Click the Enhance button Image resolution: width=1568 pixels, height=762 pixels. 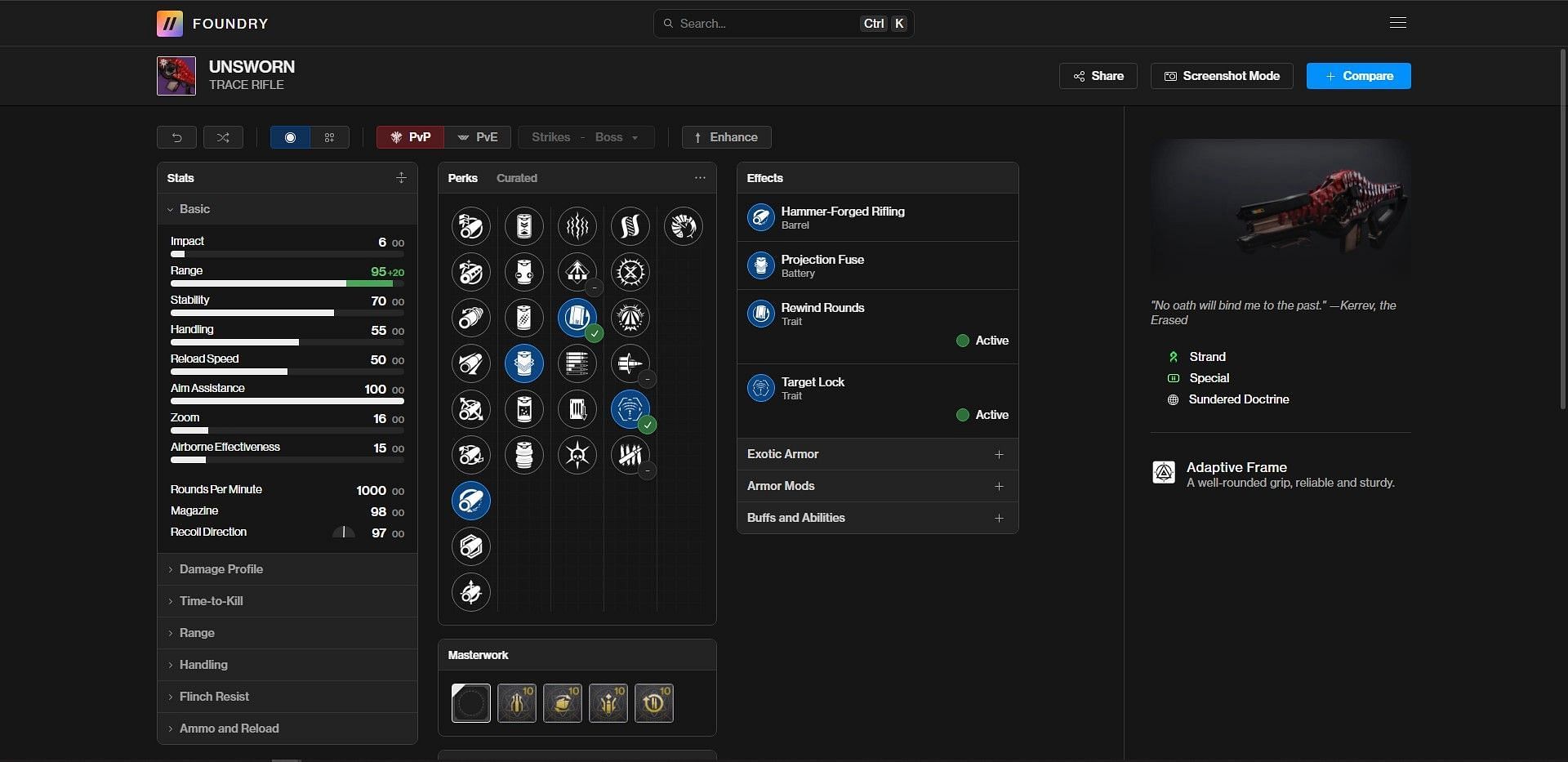click(x=726, y=137)
